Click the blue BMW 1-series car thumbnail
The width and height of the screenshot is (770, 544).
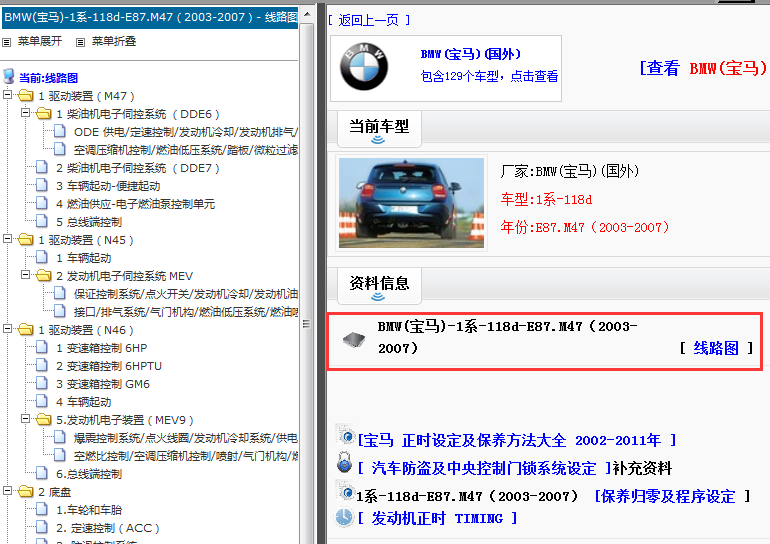coord(412,203)
